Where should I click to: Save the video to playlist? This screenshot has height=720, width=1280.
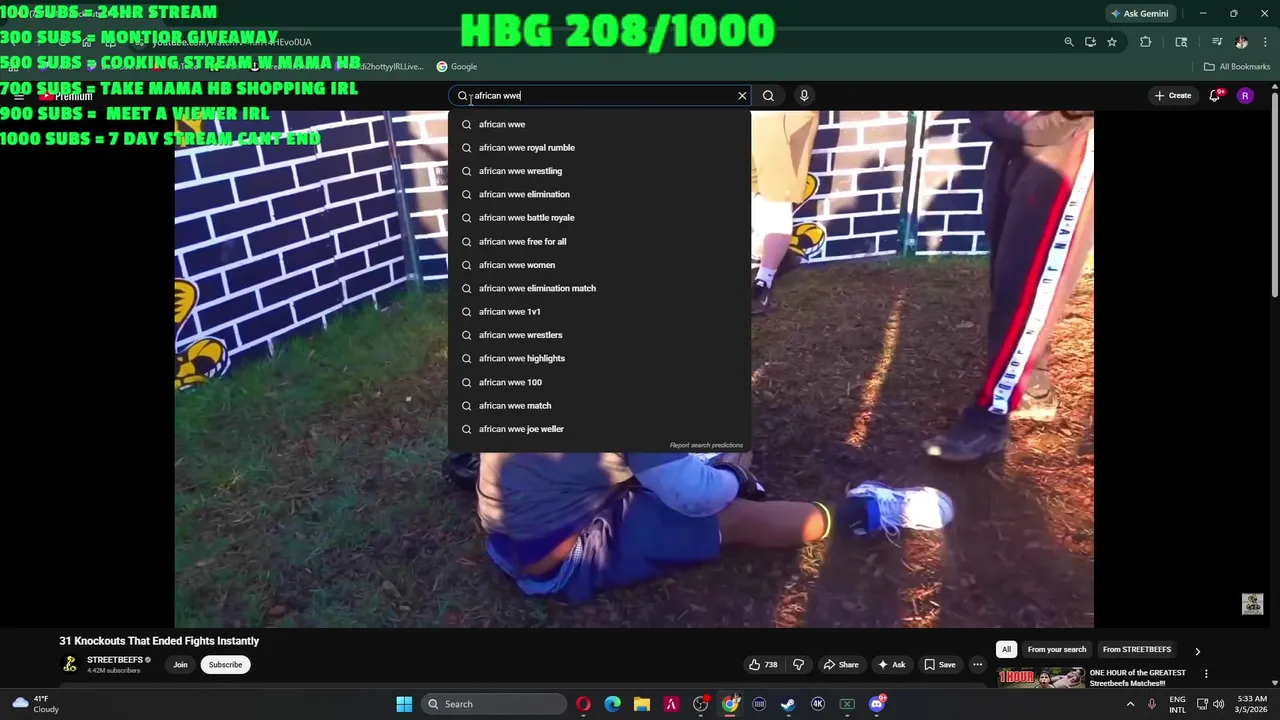tap(939, 665)
